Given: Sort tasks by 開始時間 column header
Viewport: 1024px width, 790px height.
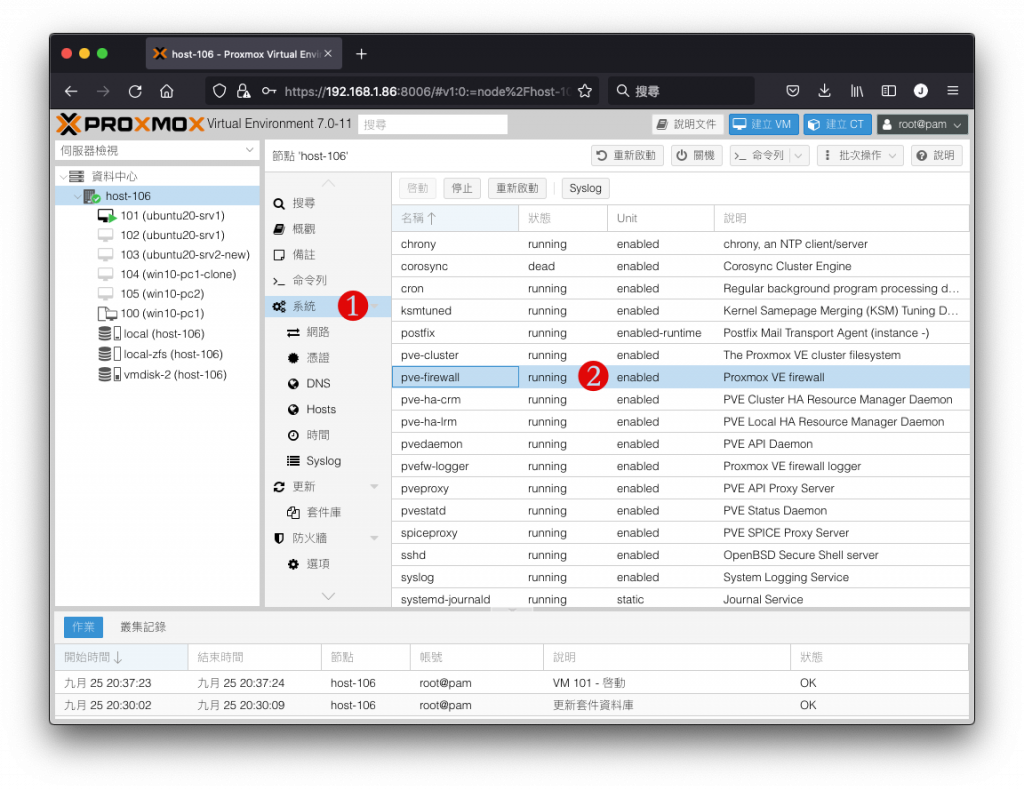Looking at the screenshot, I should [x=121, y=657].
